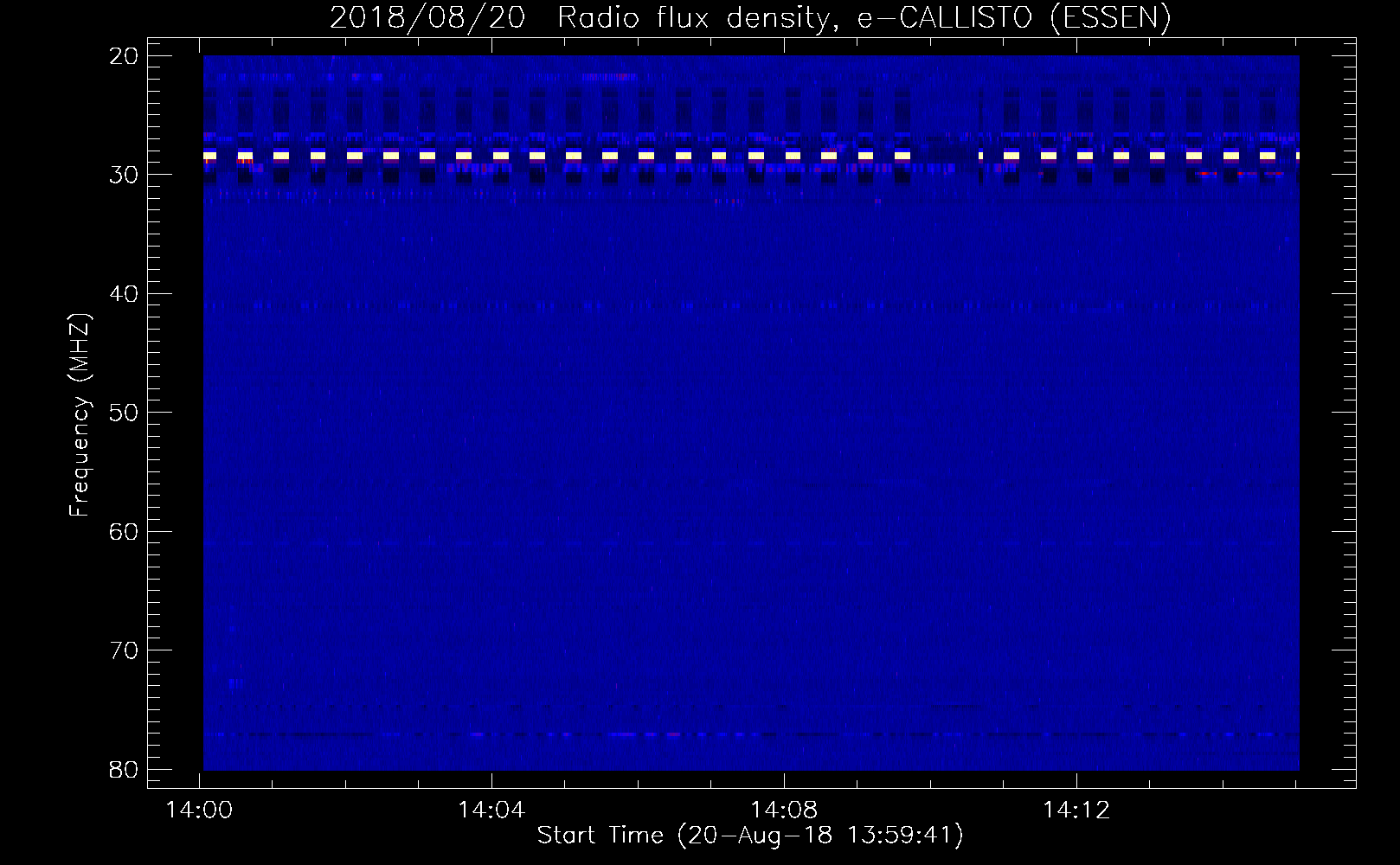Click the 14:00 time tick label
Screen dimensions: 1400x865
click(200, 811)
